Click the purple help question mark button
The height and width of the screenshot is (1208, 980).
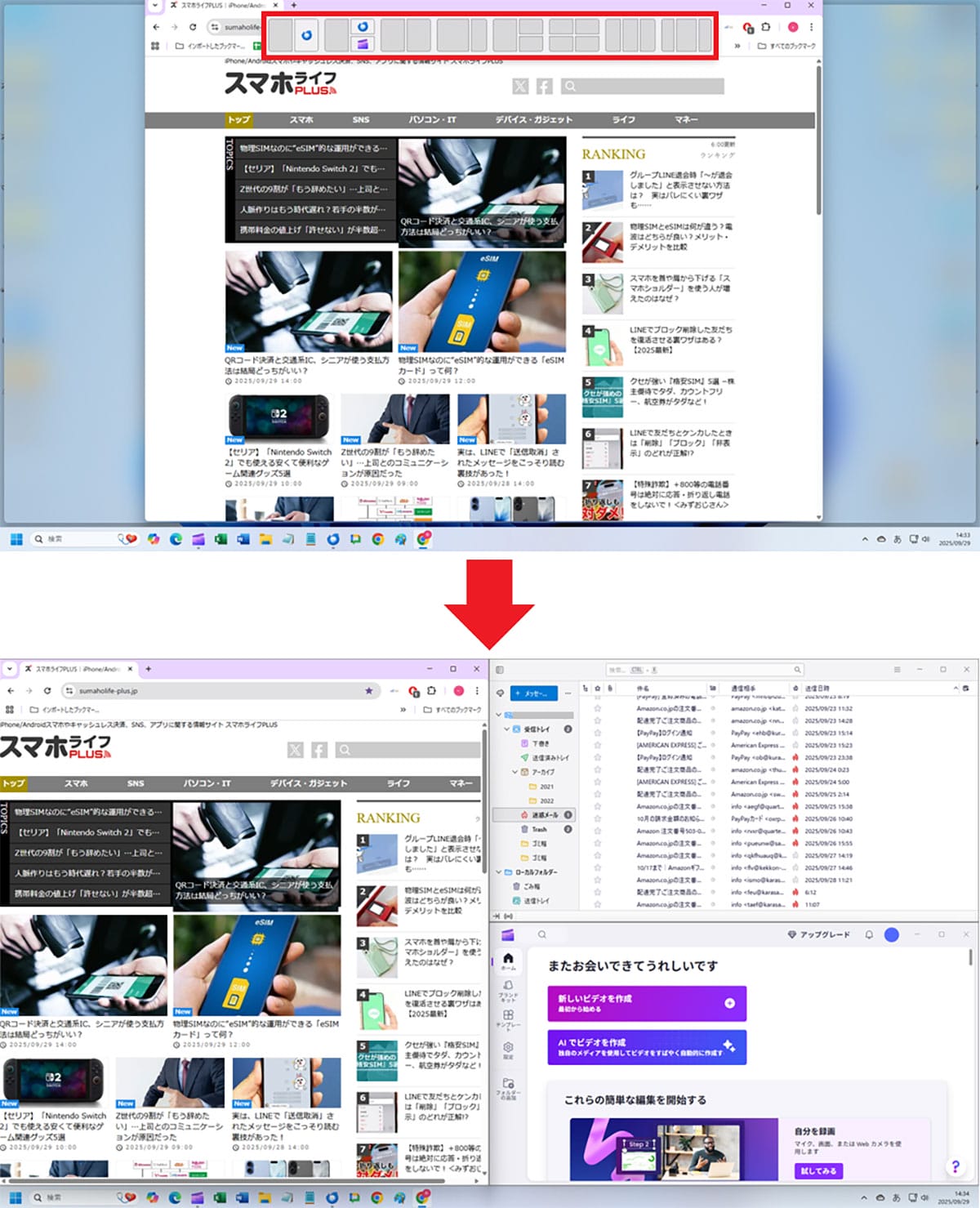[x=955, y=1167]
